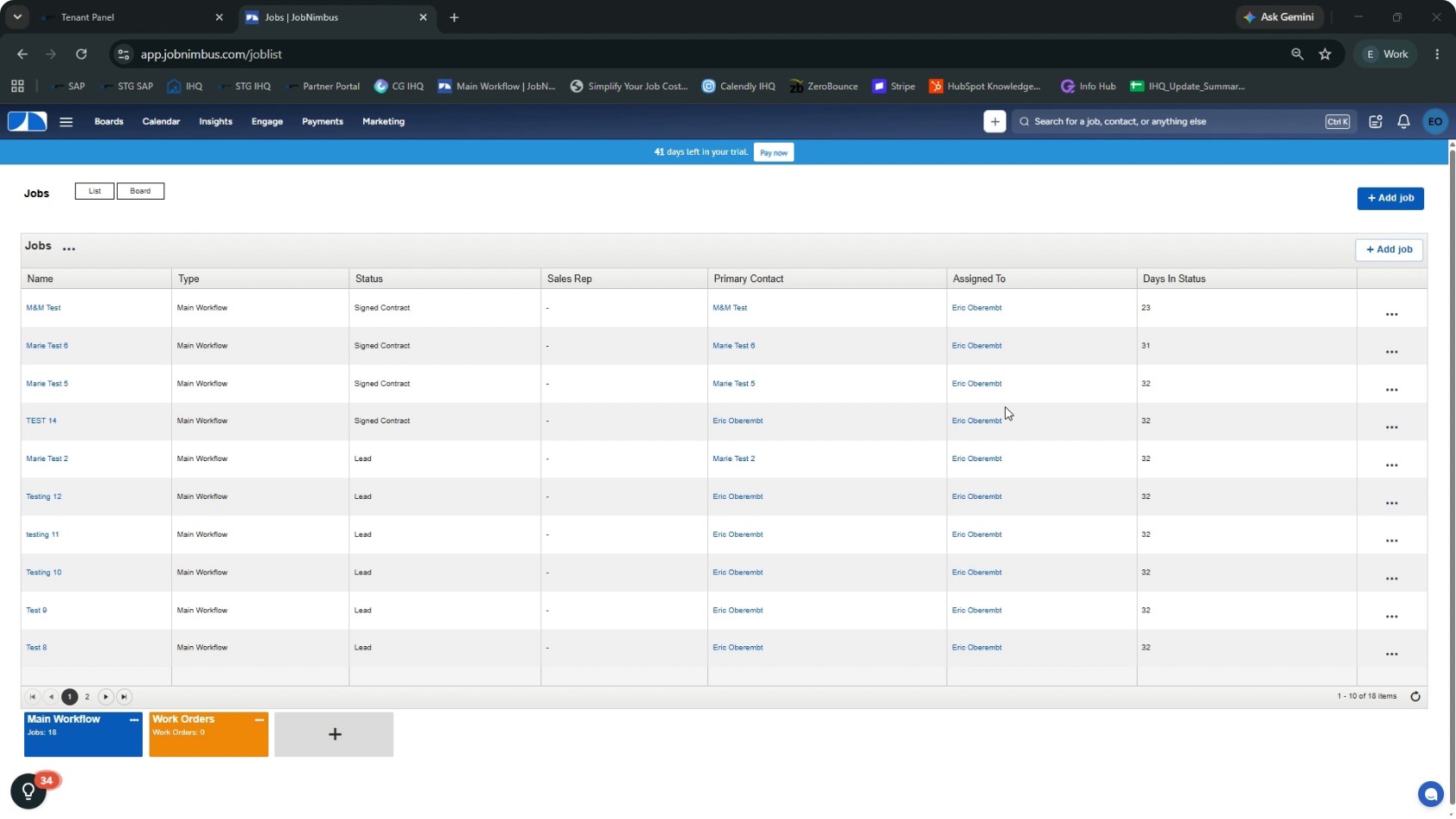Open the Payments menu
This screenshot has height=819, width=1456.
coord(322,122)
